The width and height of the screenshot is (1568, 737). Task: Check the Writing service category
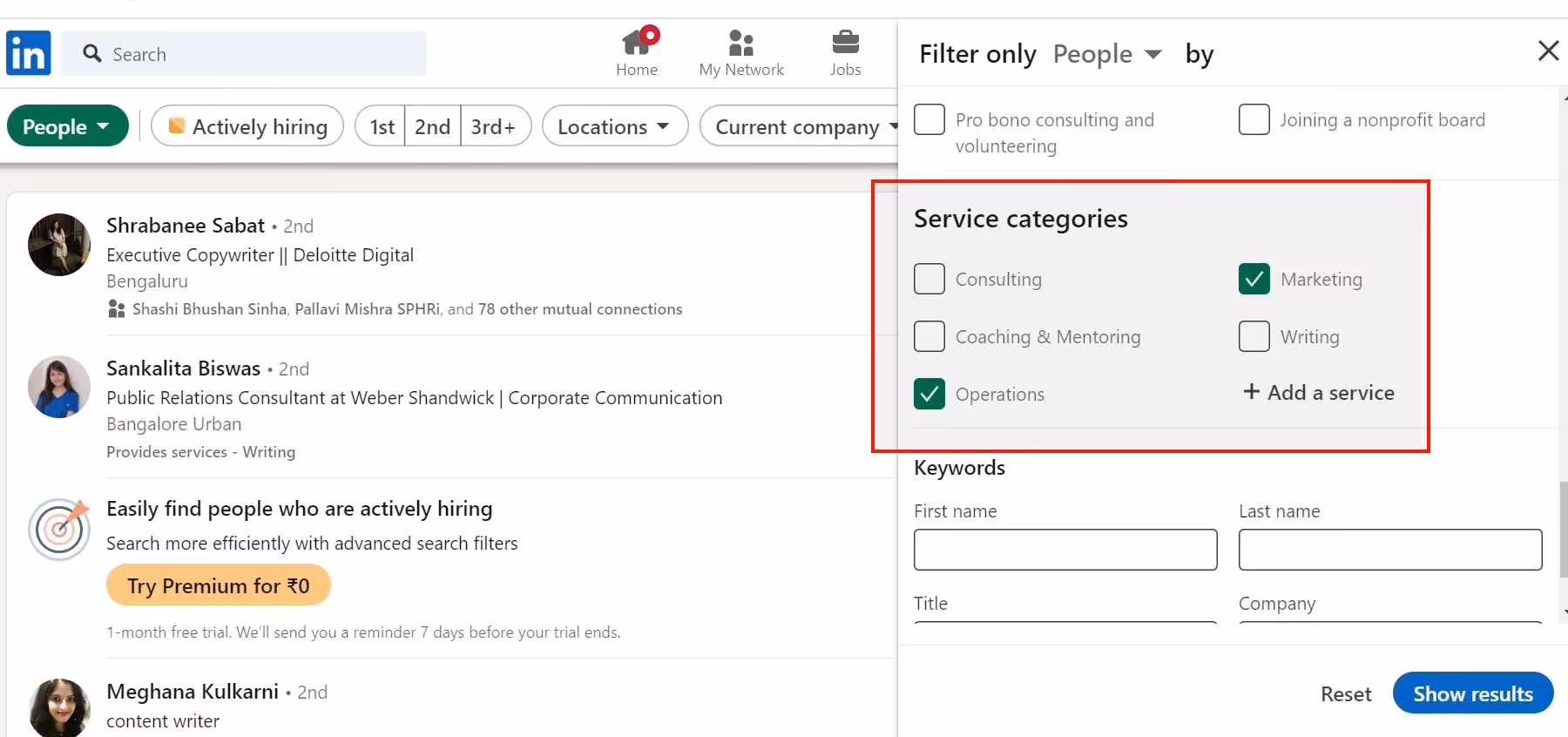1254,336
